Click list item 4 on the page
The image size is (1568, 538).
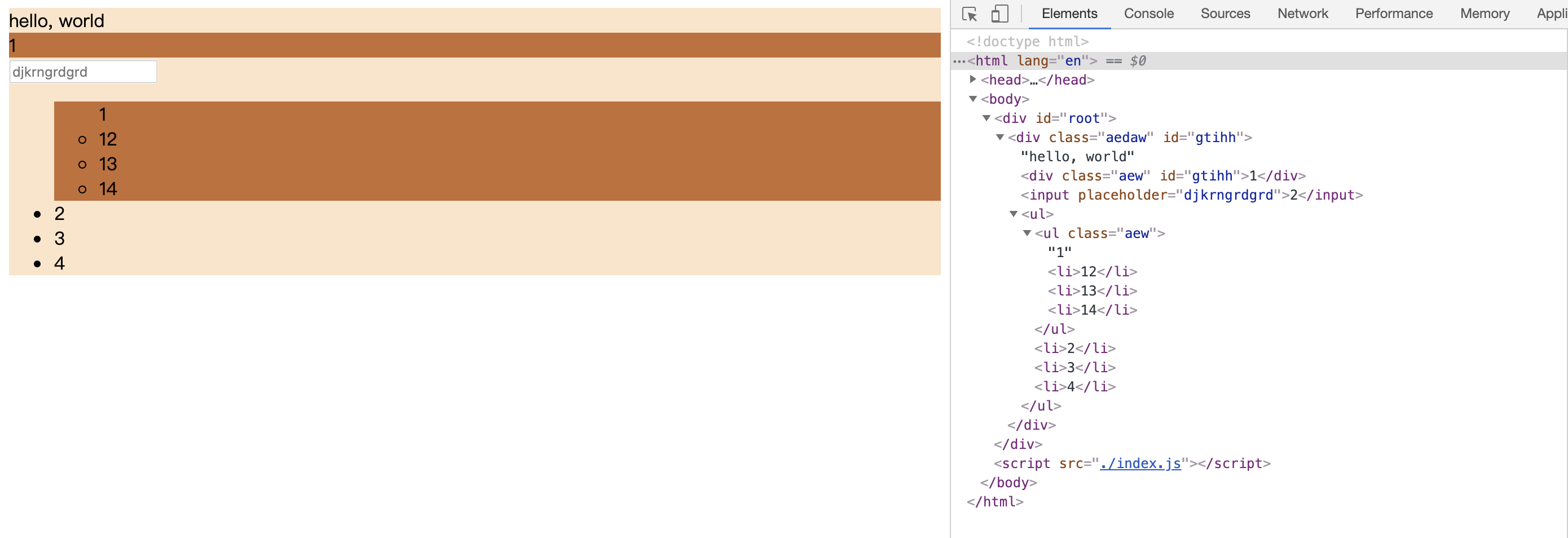coord(59,263)
